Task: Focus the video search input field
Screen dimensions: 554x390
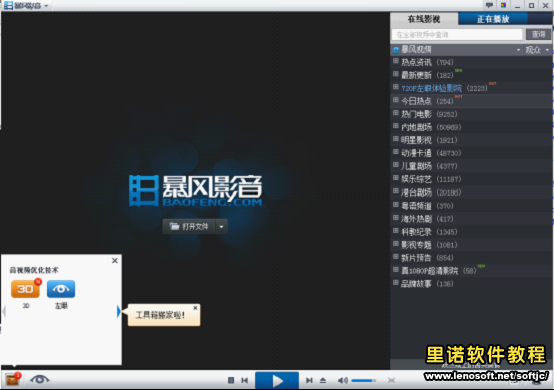Action: coord(457,34)
